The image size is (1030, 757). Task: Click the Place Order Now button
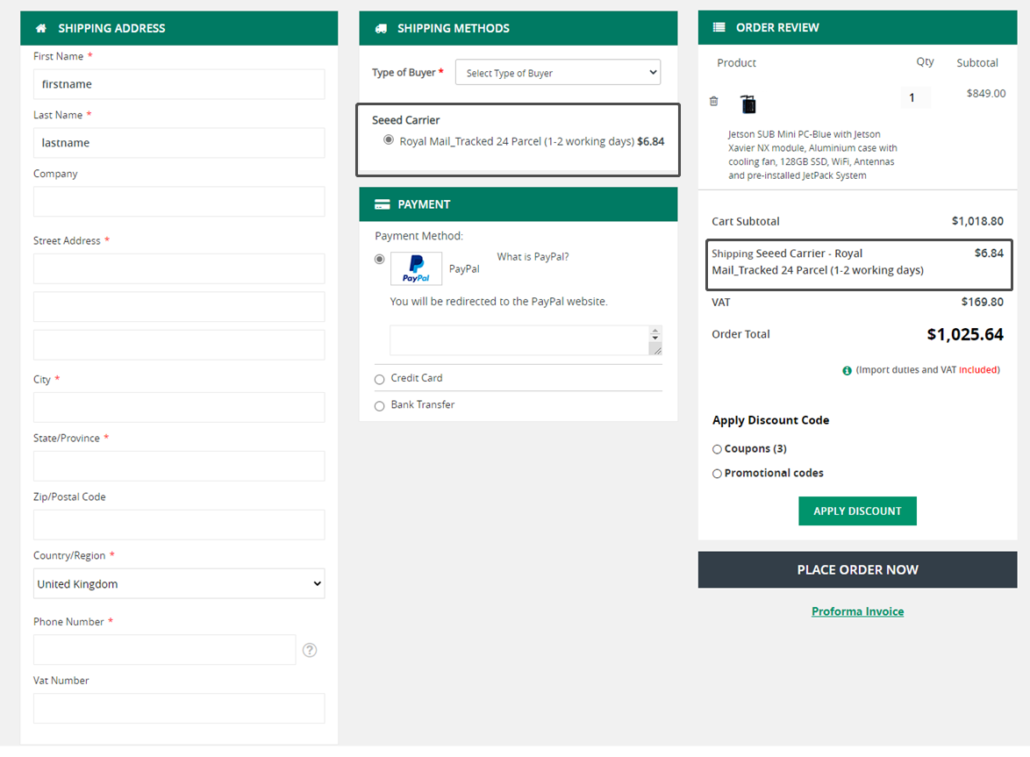[857, 570]
